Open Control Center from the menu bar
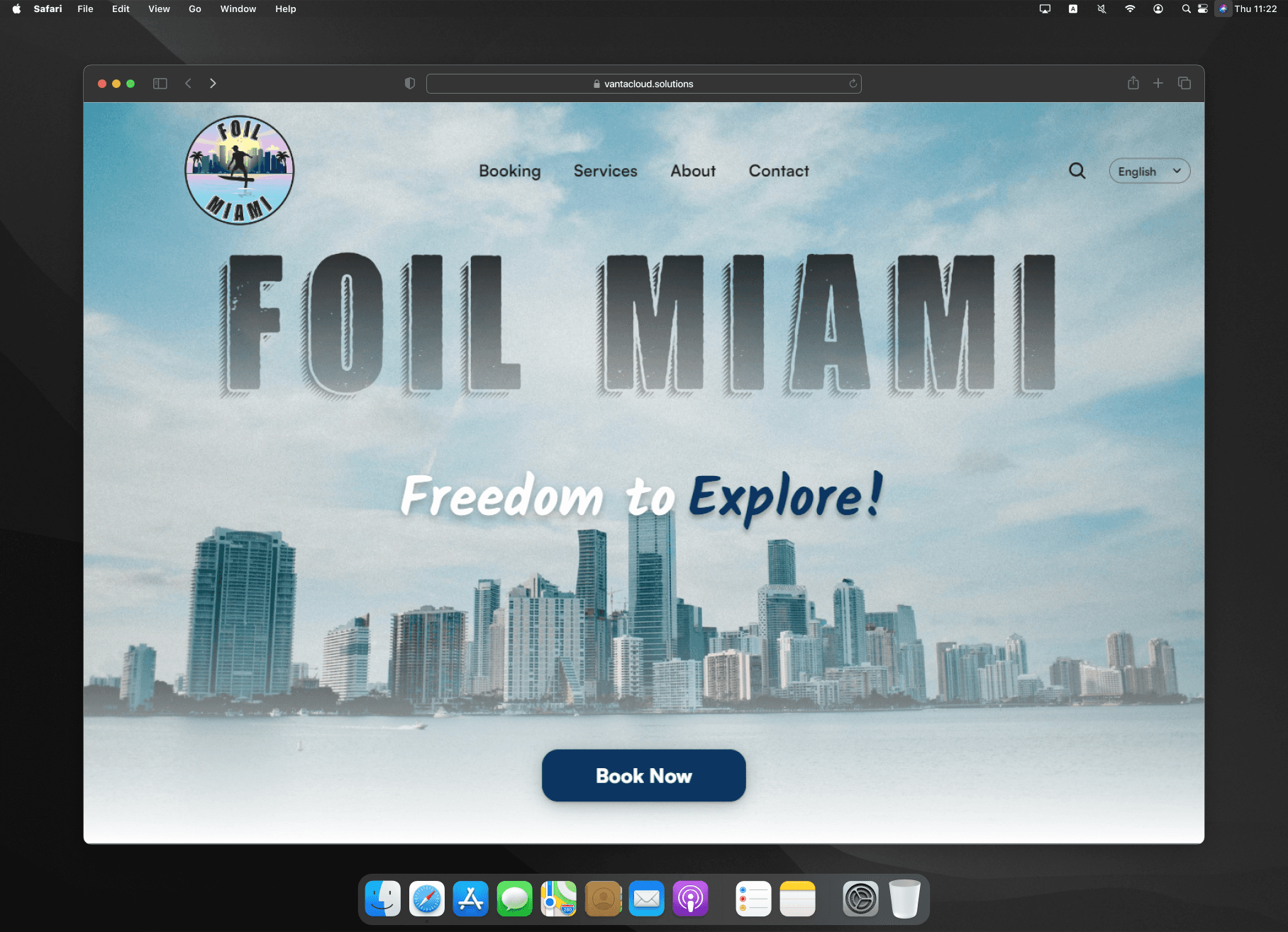Screen dimensions: 1288x932 pos(1202,9)
